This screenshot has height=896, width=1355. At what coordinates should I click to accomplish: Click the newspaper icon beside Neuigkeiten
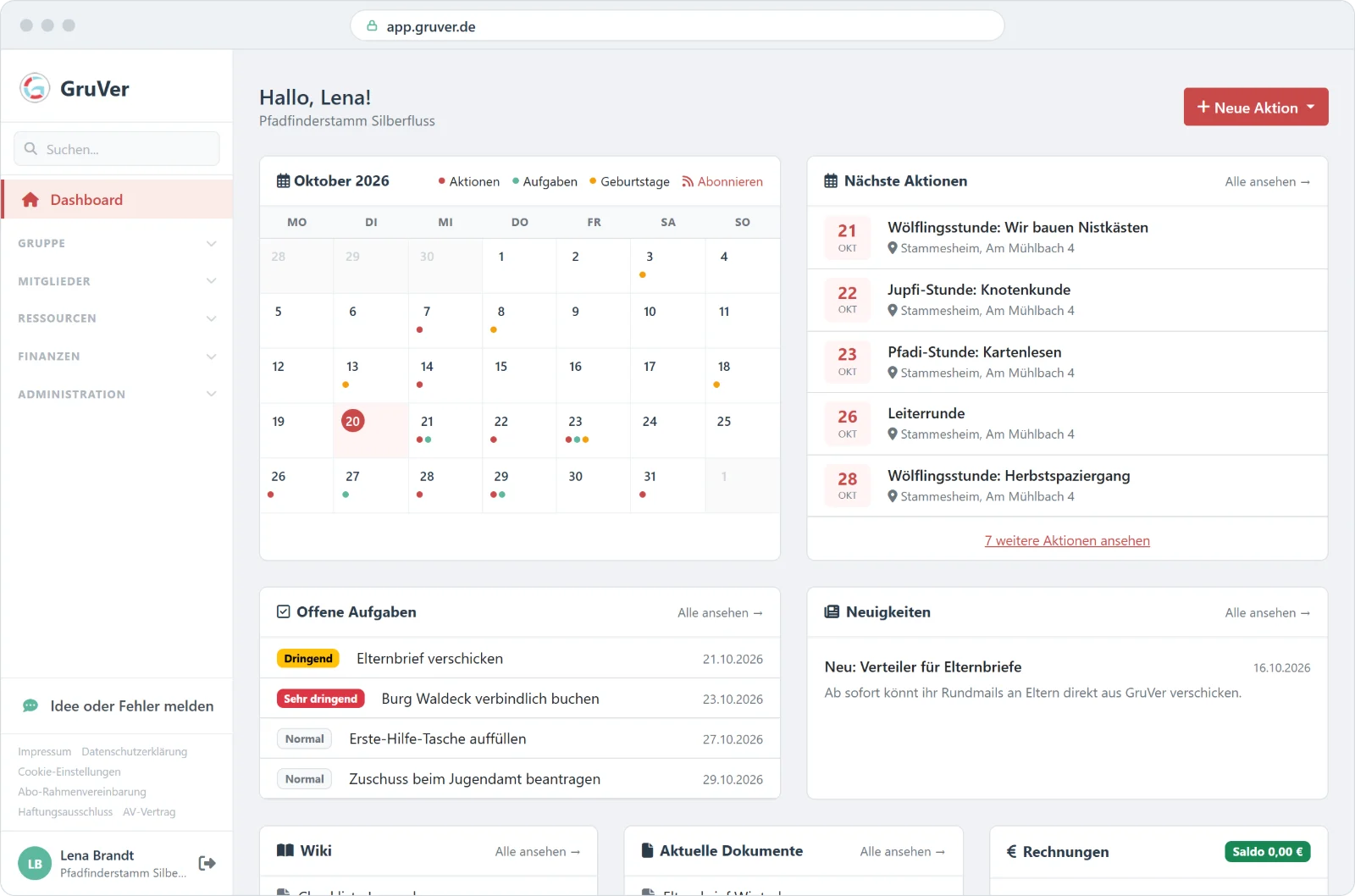[x=832, y=611]
